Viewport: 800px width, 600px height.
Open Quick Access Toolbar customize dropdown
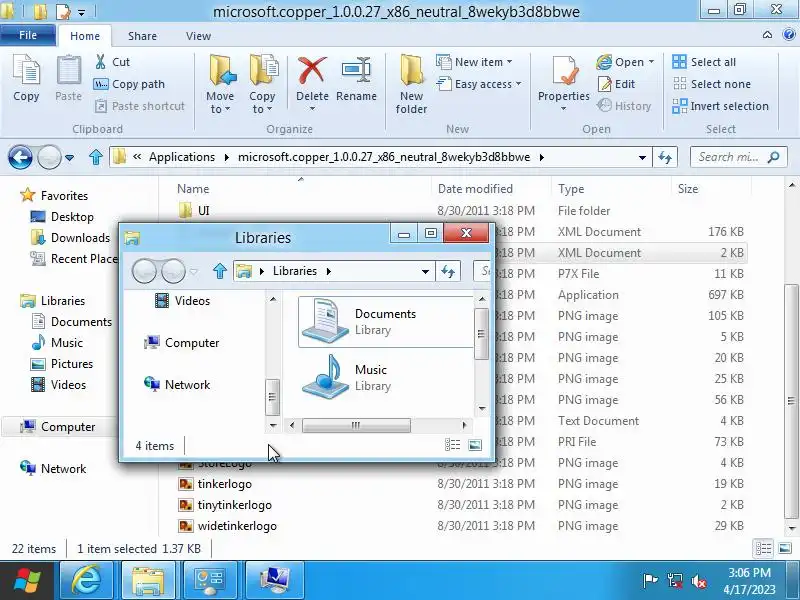(x=82, y=12)
